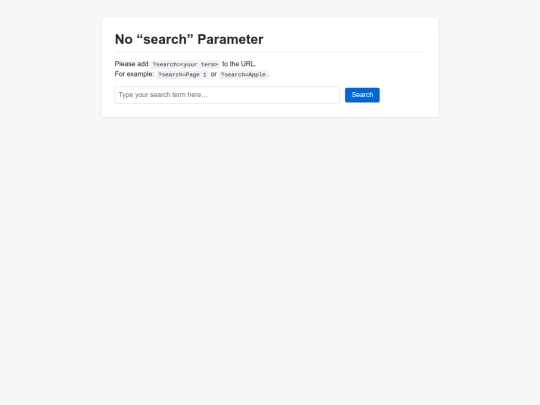The image size is (540, 405).
Task: Click the "No search Parameter" heading
Action: tap(189, 39)
